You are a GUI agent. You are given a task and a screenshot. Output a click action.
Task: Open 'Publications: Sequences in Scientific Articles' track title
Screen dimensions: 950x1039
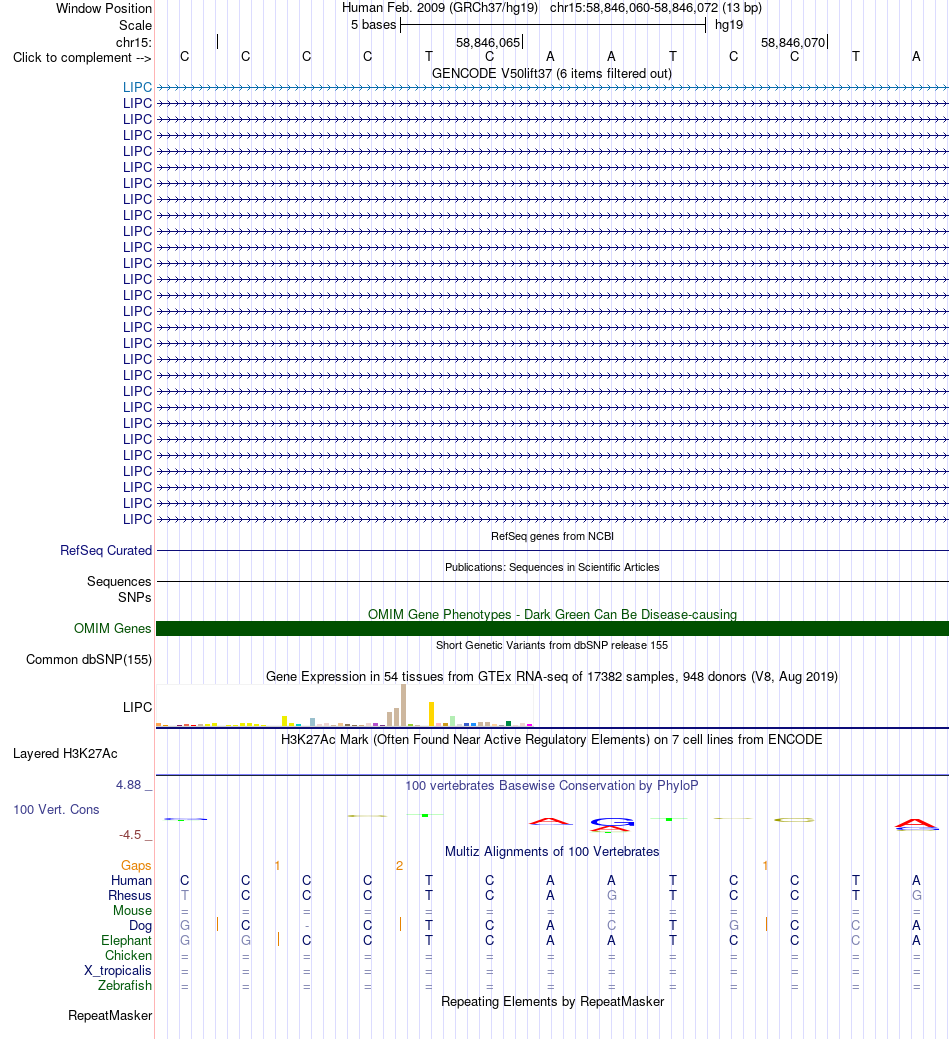553,567
